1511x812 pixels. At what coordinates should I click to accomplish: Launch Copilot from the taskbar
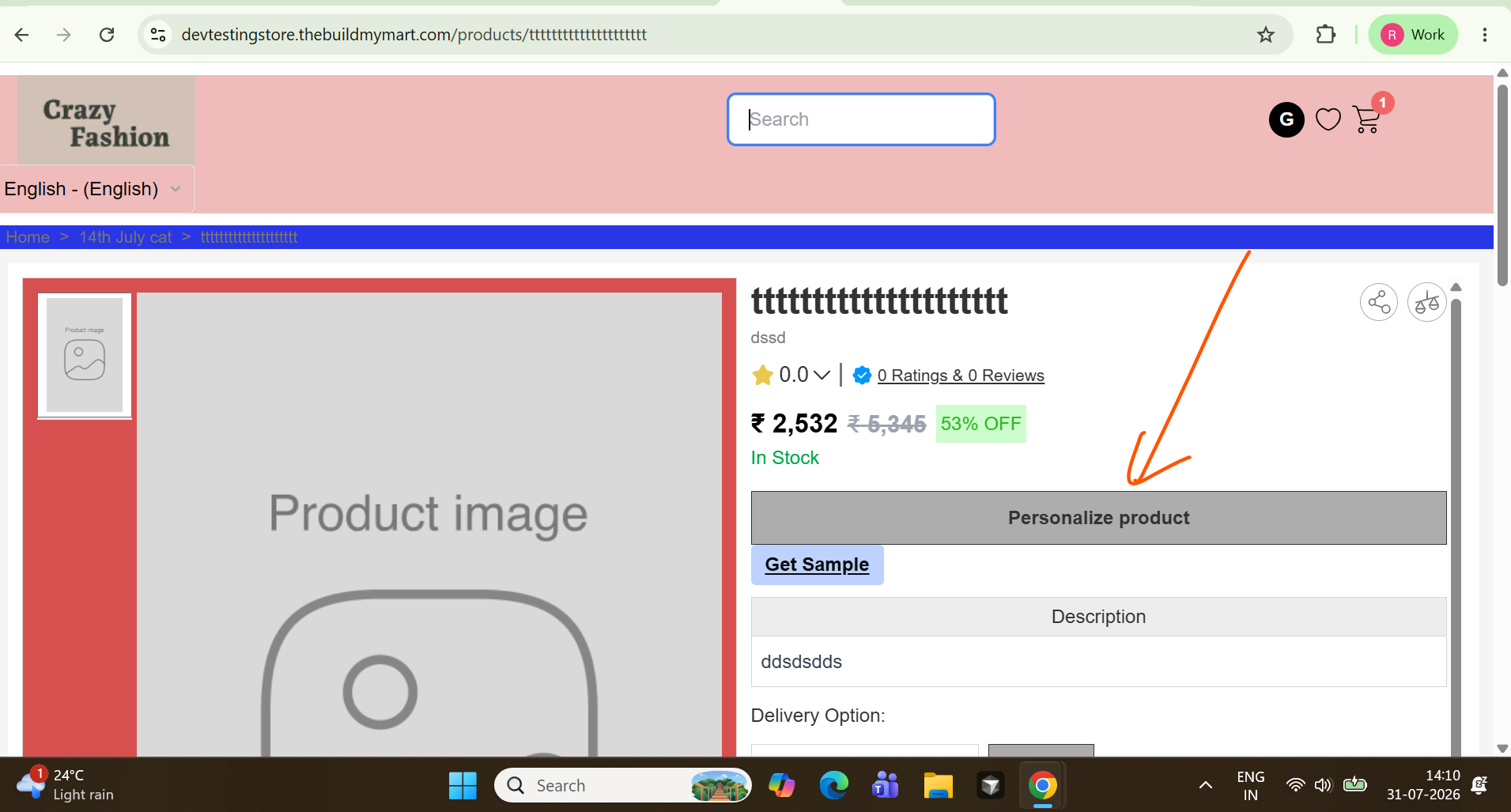(x=782, y=785)
